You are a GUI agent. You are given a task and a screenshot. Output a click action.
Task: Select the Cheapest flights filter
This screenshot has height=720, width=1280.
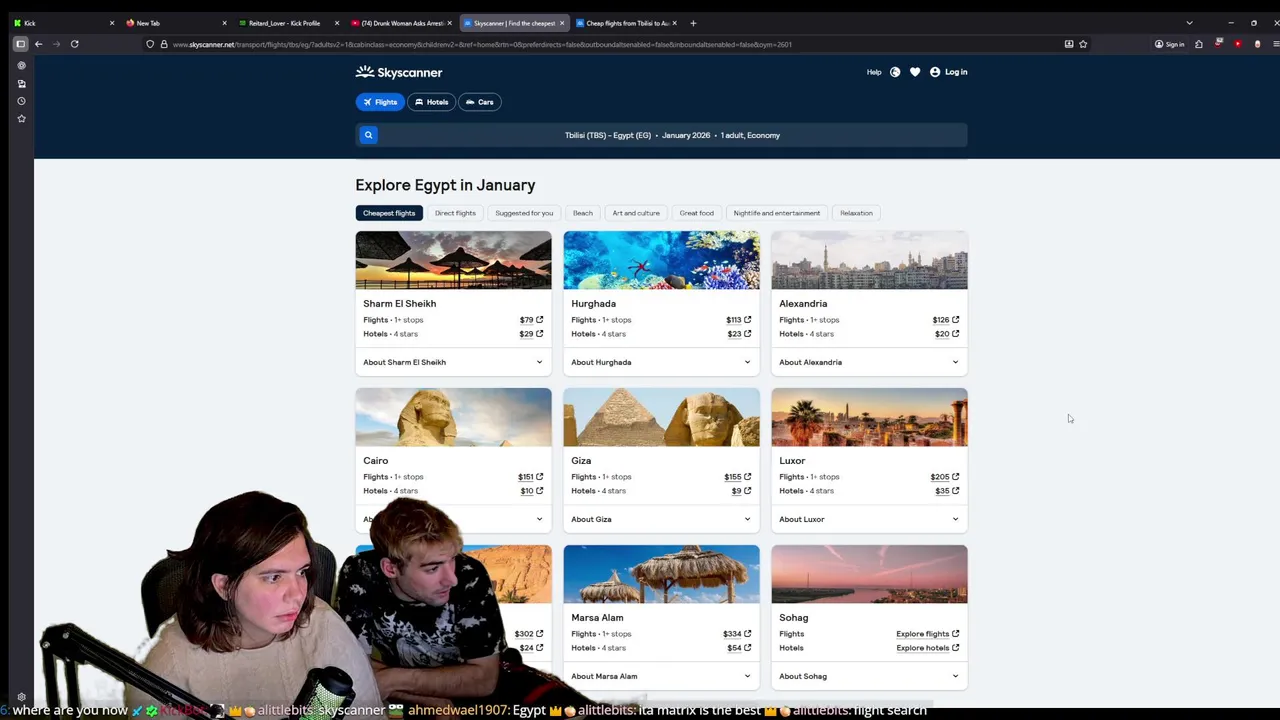389,213
